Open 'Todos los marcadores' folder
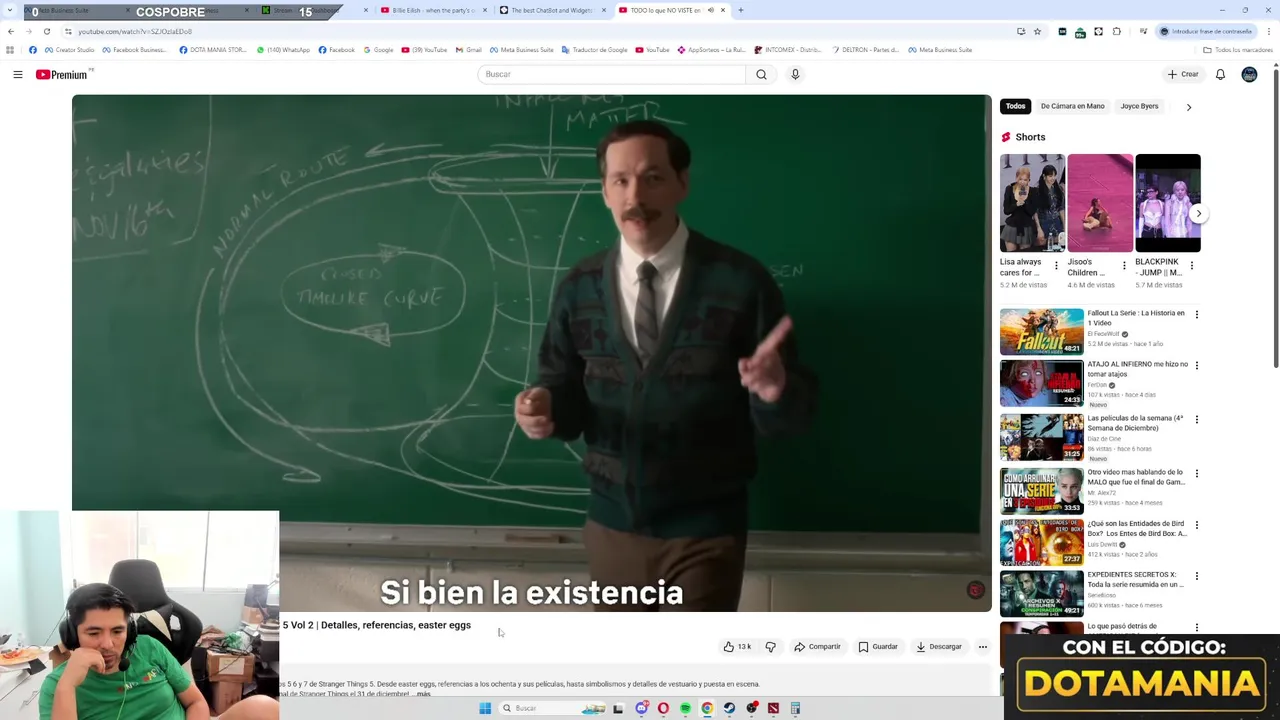 click(x=1238, y=50)
